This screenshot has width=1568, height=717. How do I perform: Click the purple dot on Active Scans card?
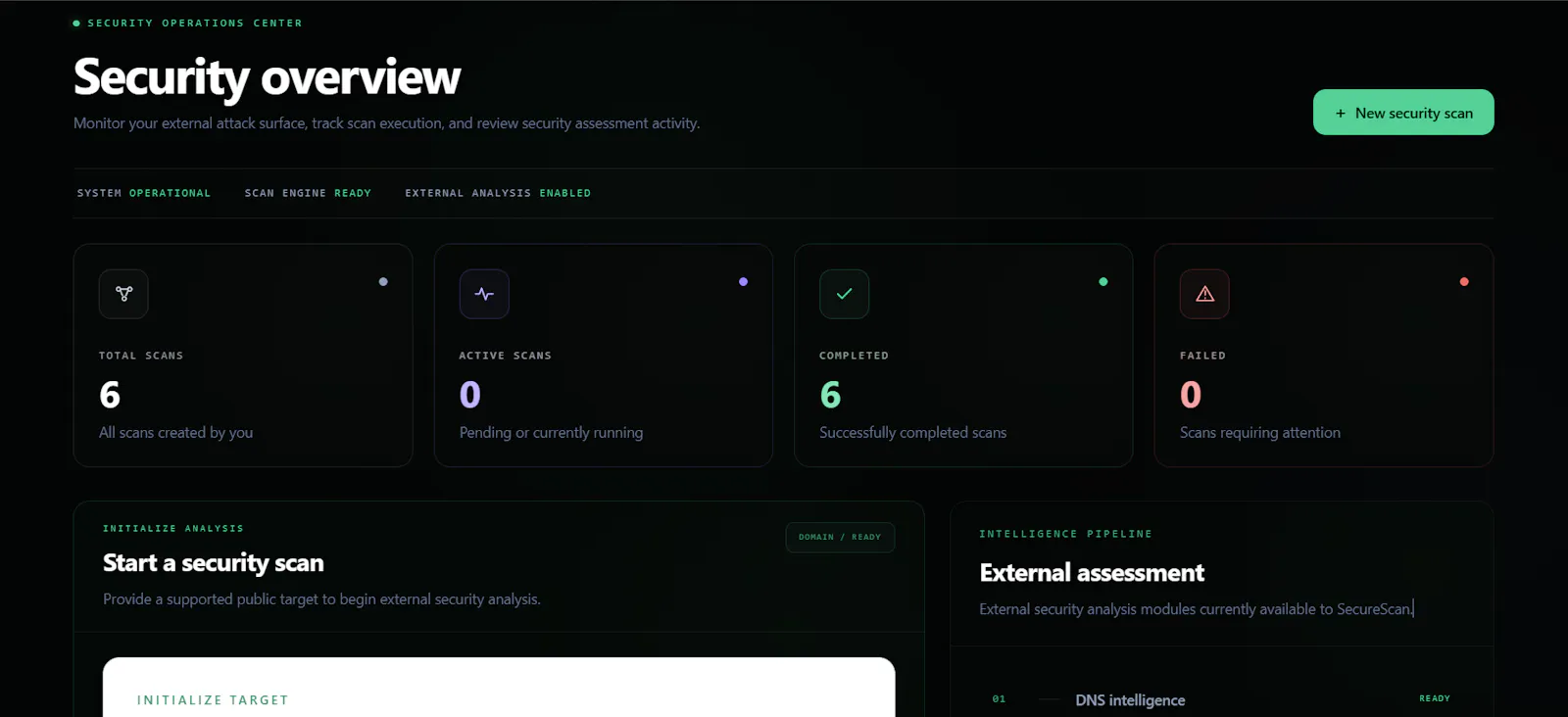tap(743, 281)
